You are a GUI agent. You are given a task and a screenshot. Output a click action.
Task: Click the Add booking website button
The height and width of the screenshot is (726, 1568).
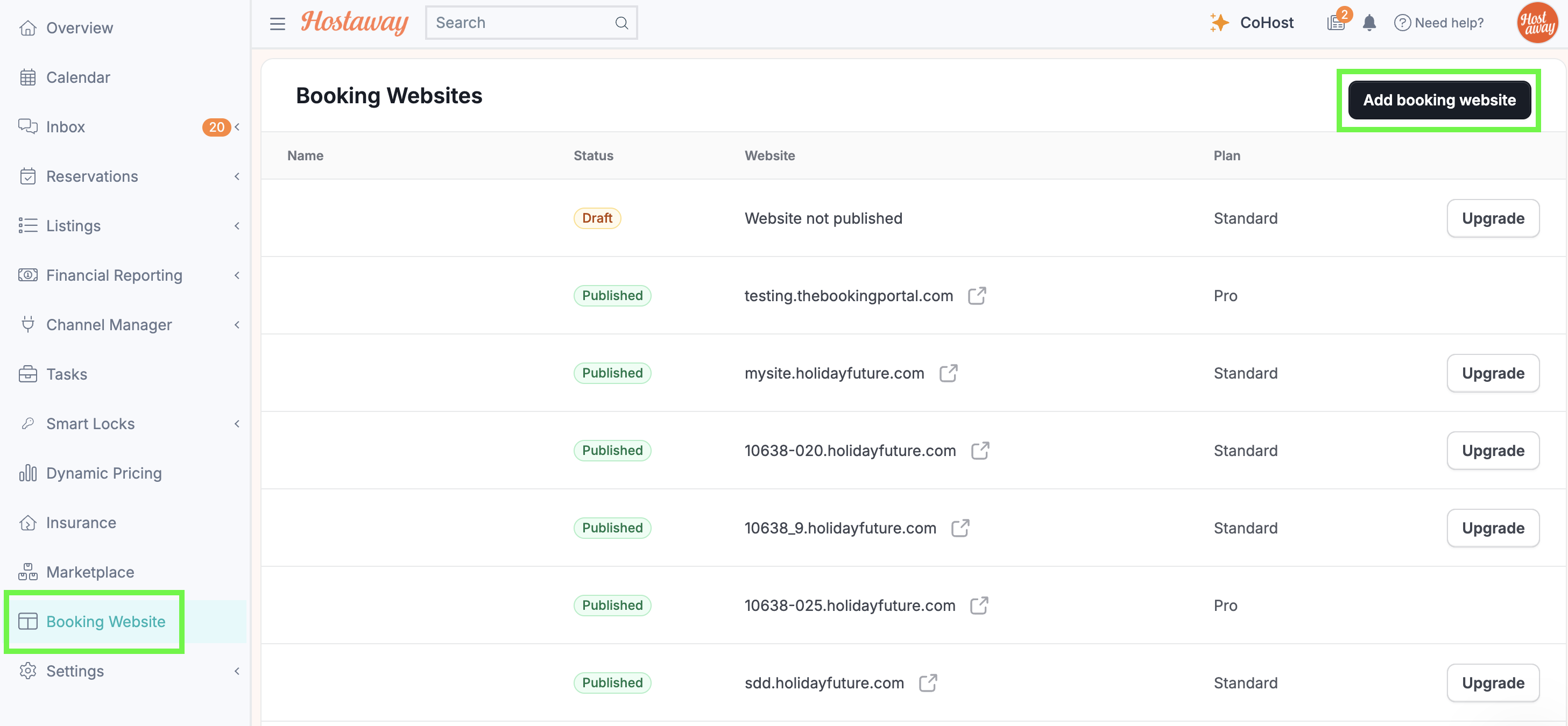click(x=1439, y=100)
